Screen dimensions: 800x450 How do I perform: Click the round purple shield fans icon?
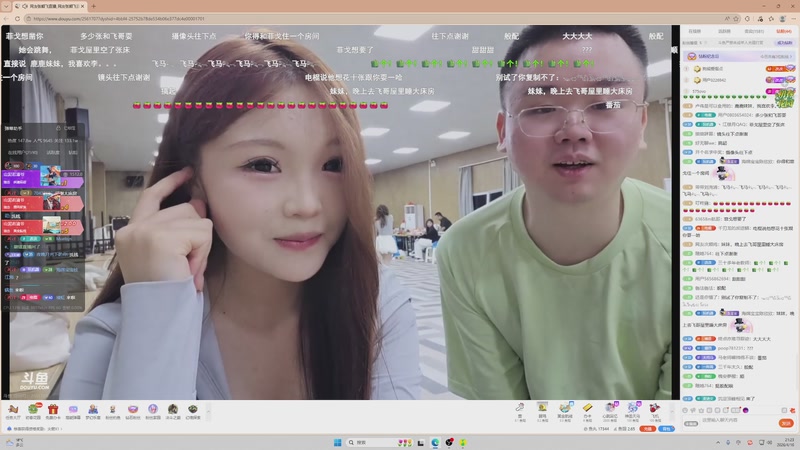pos(153,411)
